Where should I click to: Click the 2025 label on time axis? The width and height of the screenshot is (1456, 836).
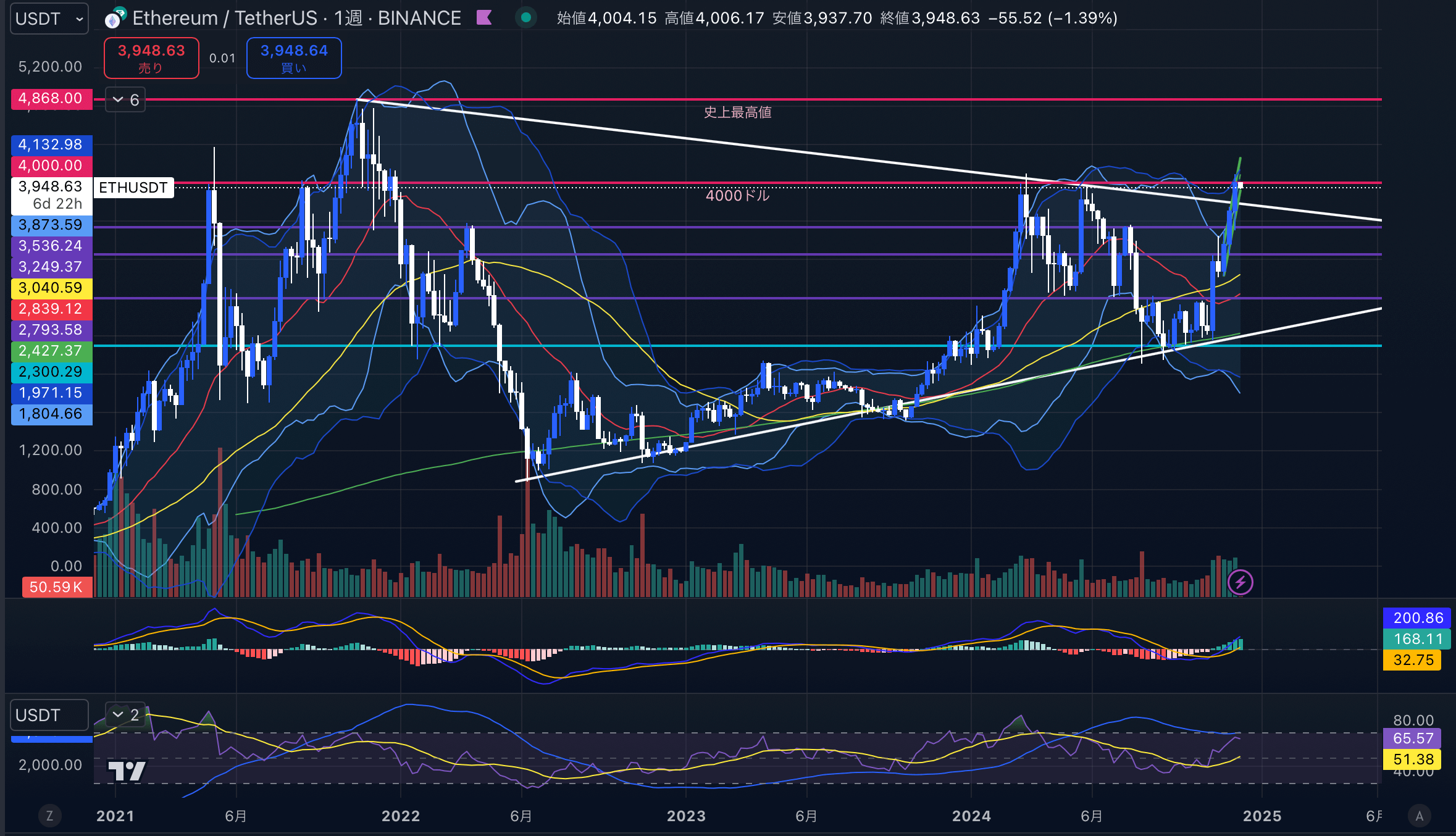(x=1262, y=816)
